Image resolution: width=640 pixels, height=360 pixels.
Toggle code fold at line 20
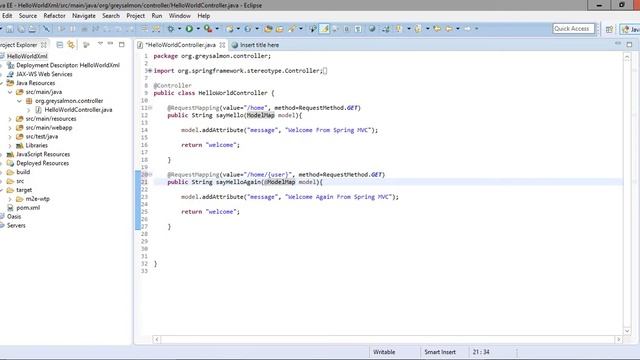(150, 174)
